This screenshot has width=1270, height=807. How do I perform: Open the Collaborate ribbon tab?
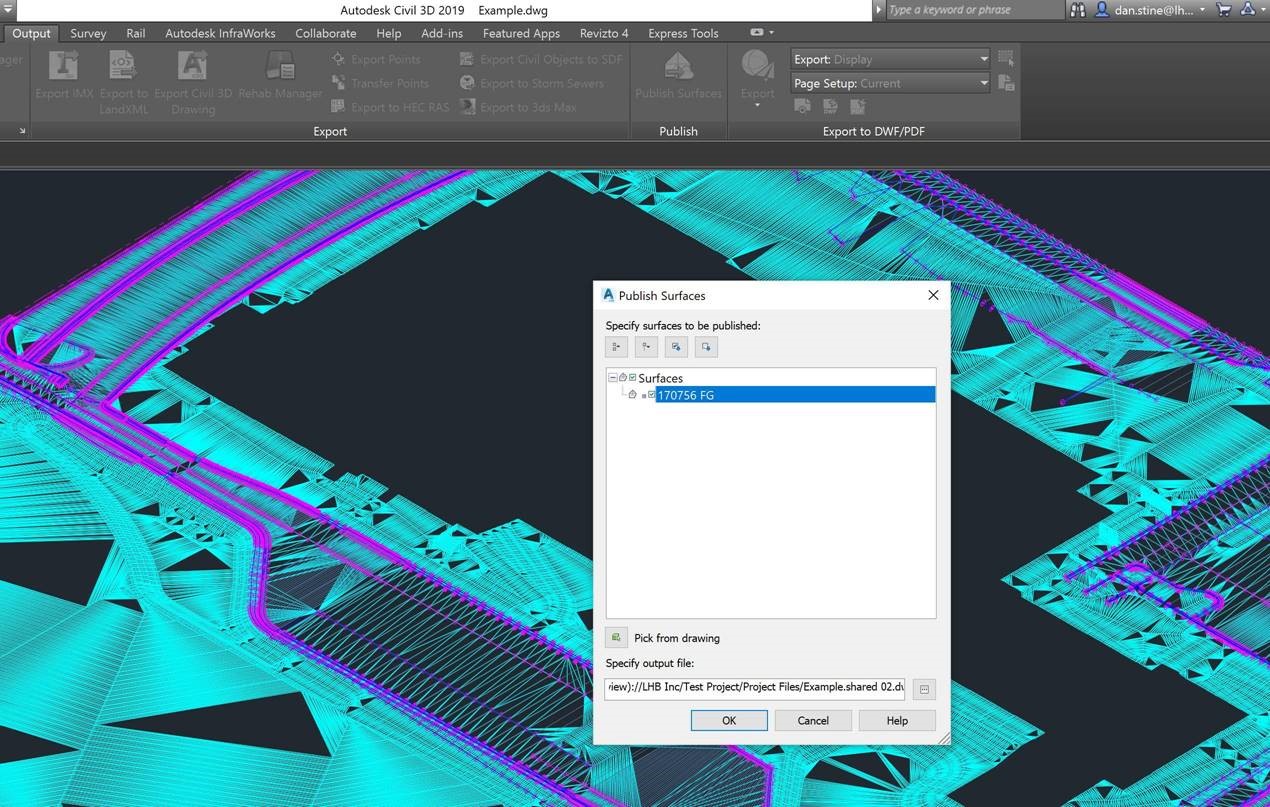(325, 33)
